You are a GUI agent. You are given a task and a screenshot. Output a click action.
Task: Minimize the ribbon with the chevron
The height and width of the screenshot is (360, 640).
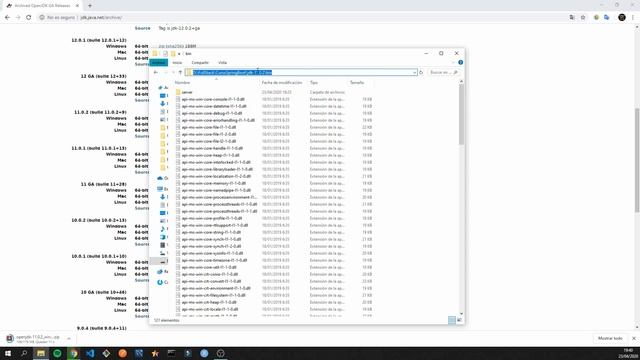[453, 62]
